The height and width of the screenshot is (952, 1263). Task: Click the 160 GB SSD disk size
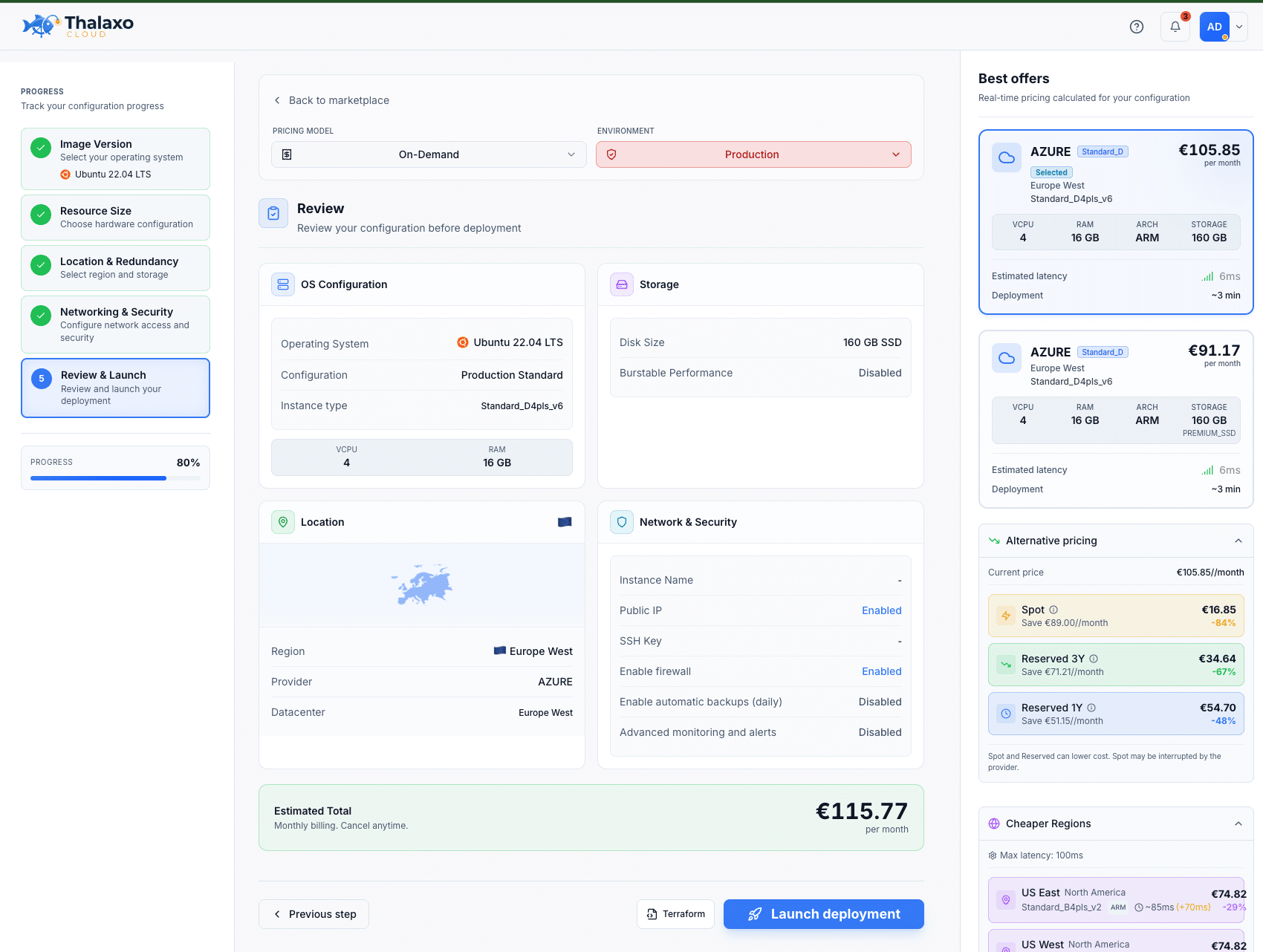(x=872, y=342)
